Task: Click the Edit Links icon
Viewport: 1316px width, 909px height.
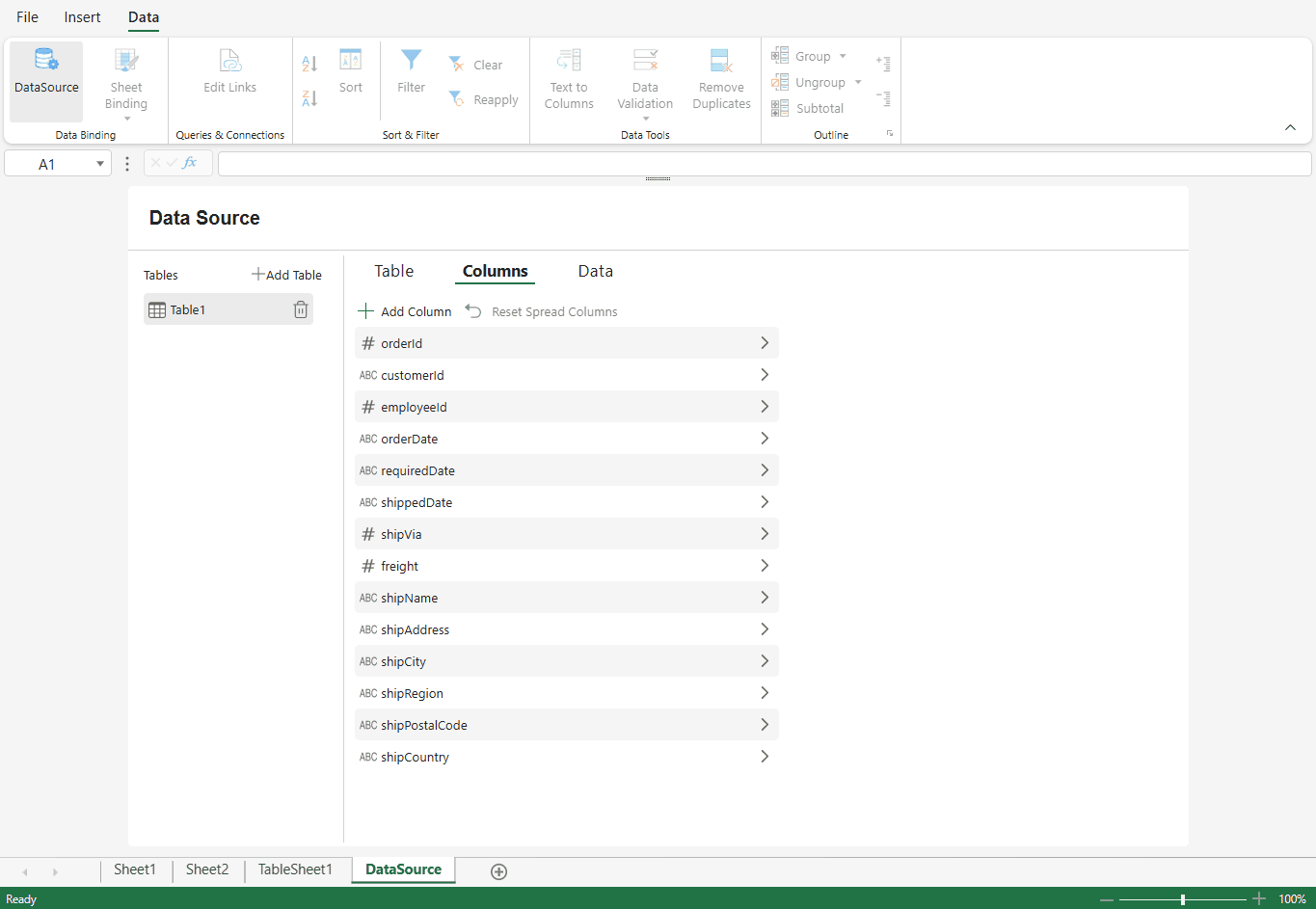Action: click(229, 60)
